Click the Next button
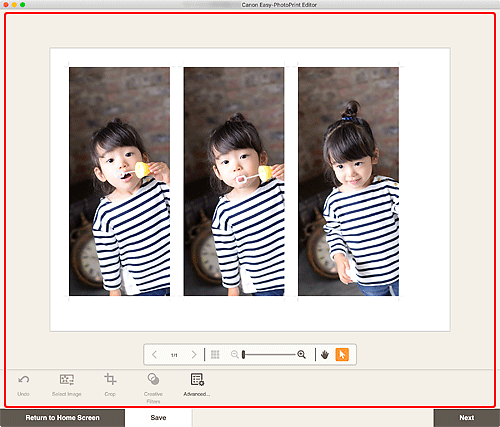 point(467,418)
